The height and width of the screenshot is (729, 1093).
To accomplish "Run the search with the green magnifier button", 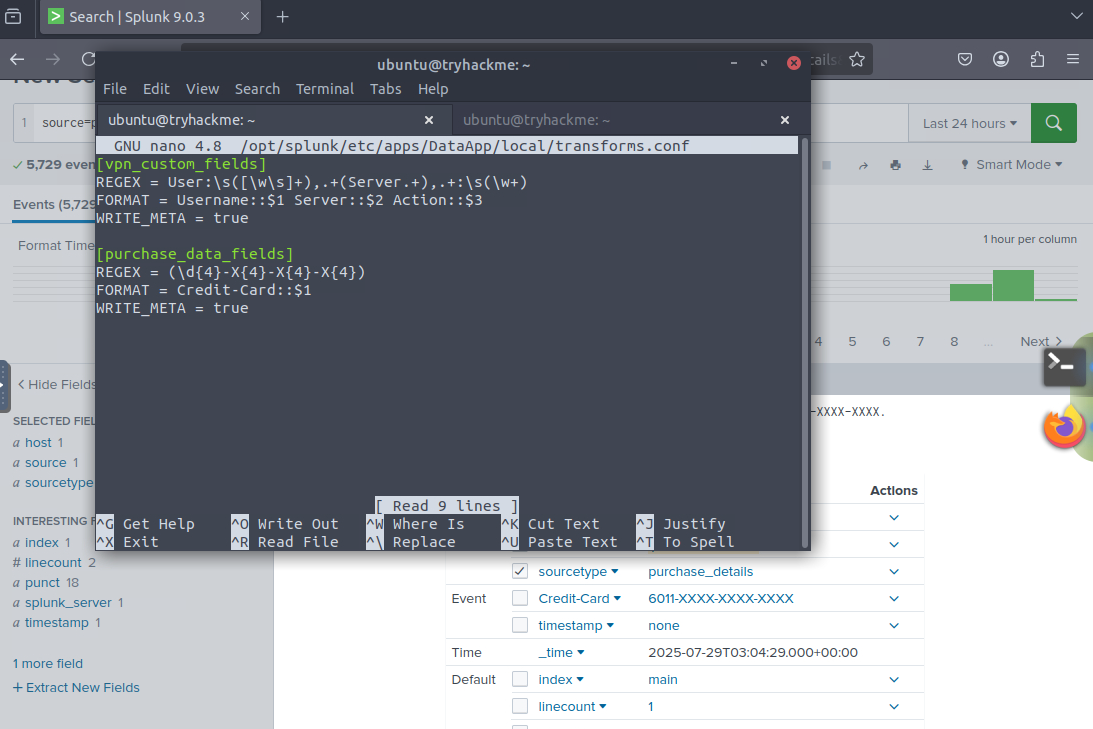I will tap(1053, 123).
